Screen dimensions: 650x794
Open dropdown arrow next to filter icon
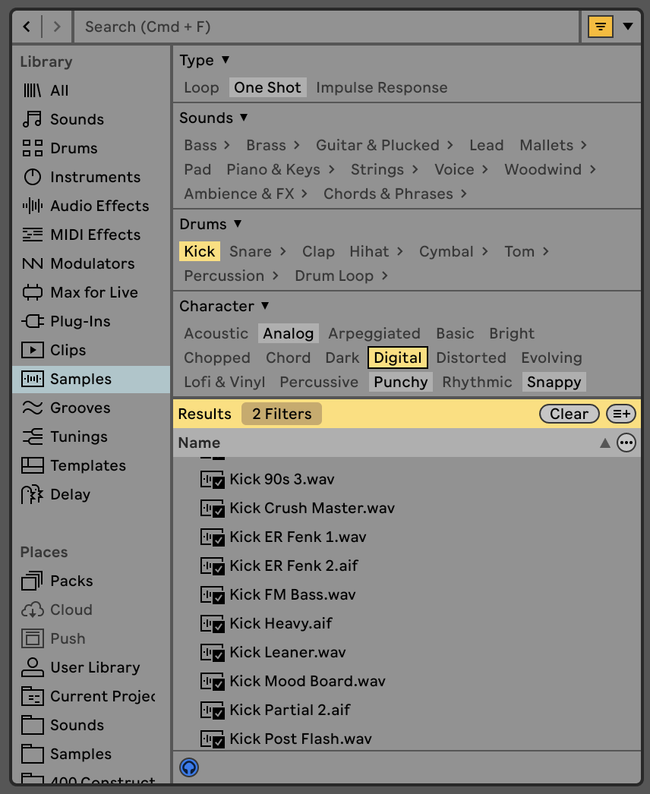[628, 27]
